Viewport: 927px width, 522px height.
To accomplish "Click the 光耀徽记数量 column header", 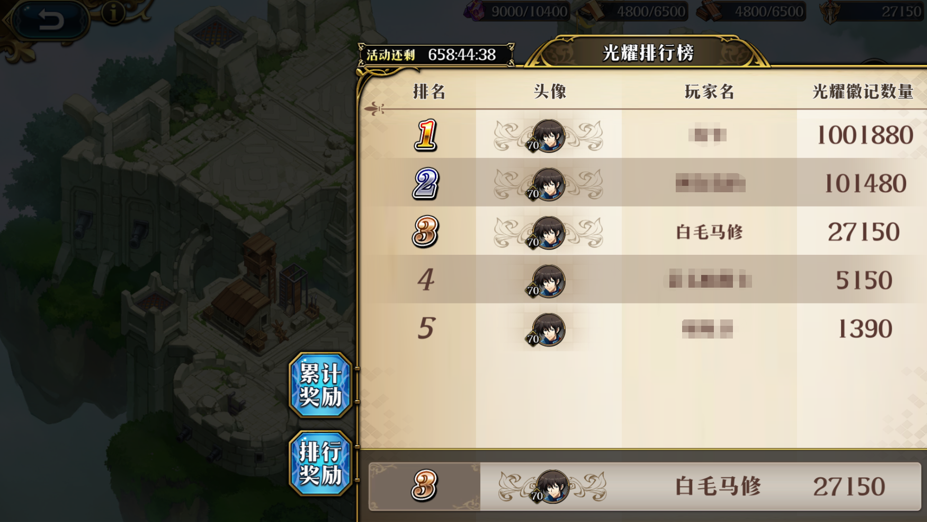I will [x=863, y=92].
